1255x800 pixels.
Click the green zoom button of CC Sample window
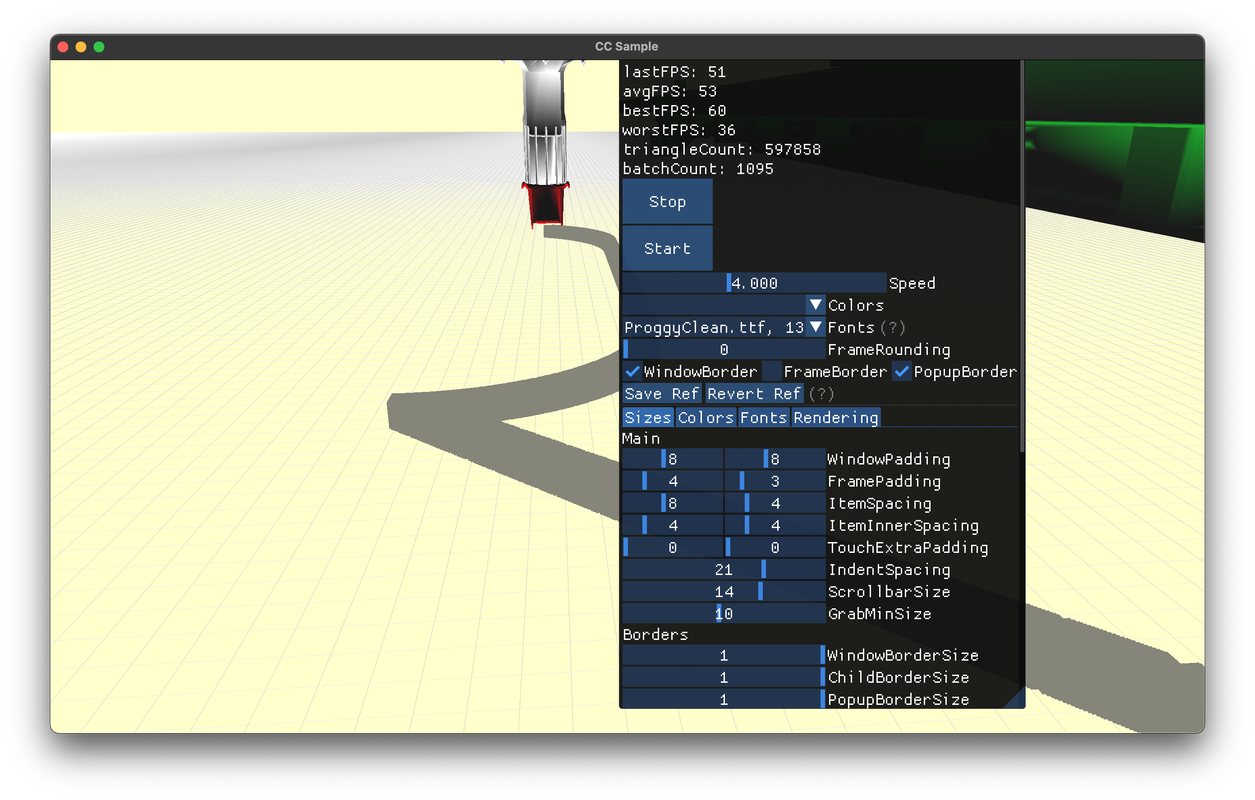pos(99,47)
